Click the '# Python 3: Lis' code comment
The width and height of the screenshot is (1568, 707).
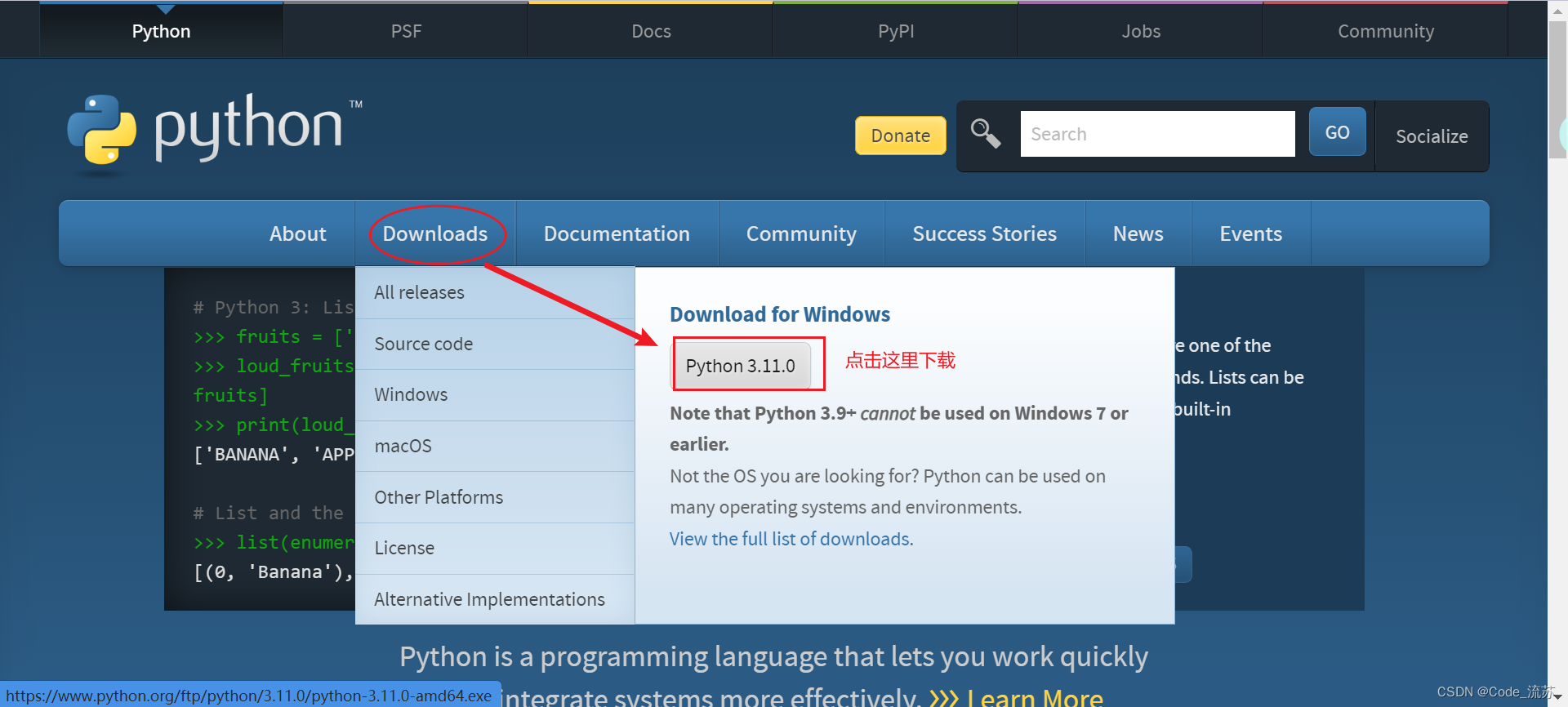click(x=274, y=307)
